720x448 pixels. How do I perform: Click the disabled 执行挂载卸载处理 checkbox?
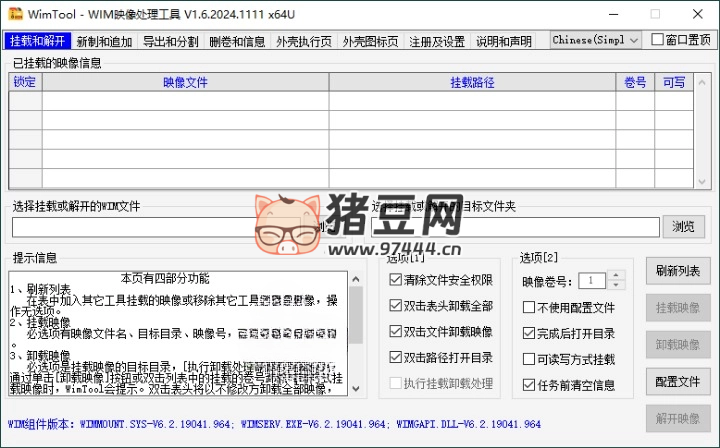395,383
